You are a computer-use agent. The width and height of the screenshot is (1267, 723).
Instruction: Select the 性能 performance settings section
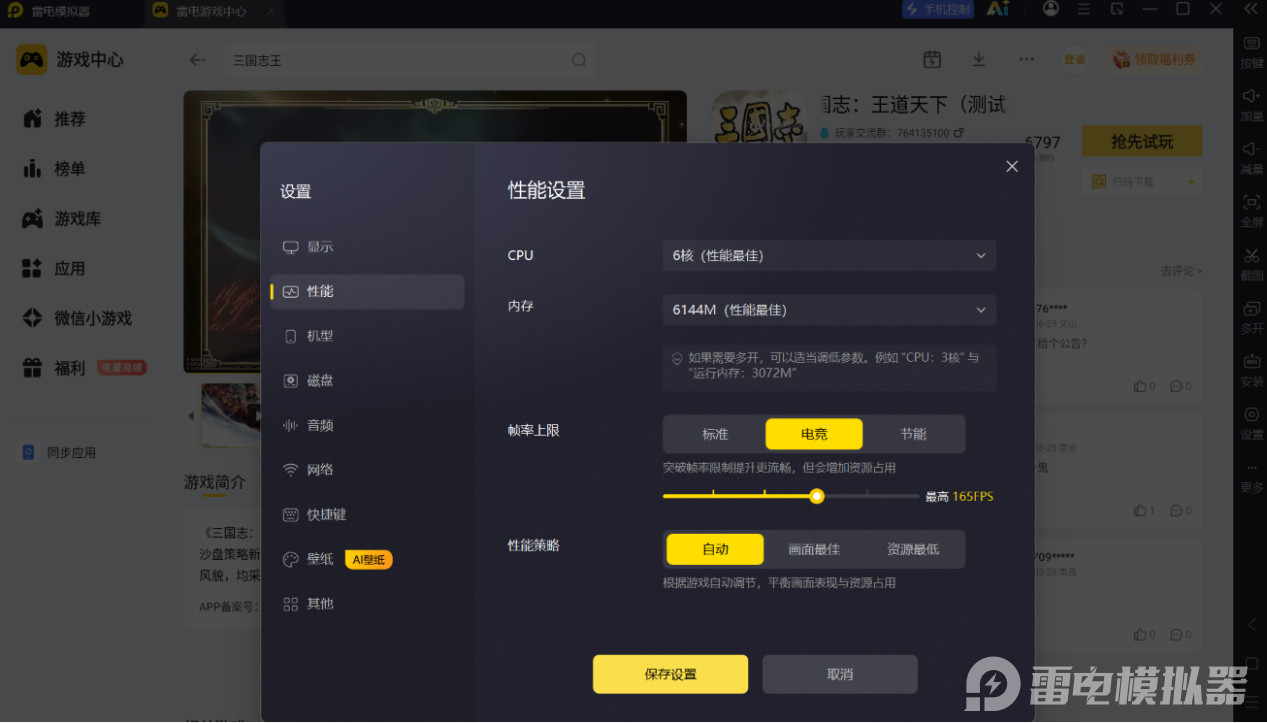coord(367,291)
